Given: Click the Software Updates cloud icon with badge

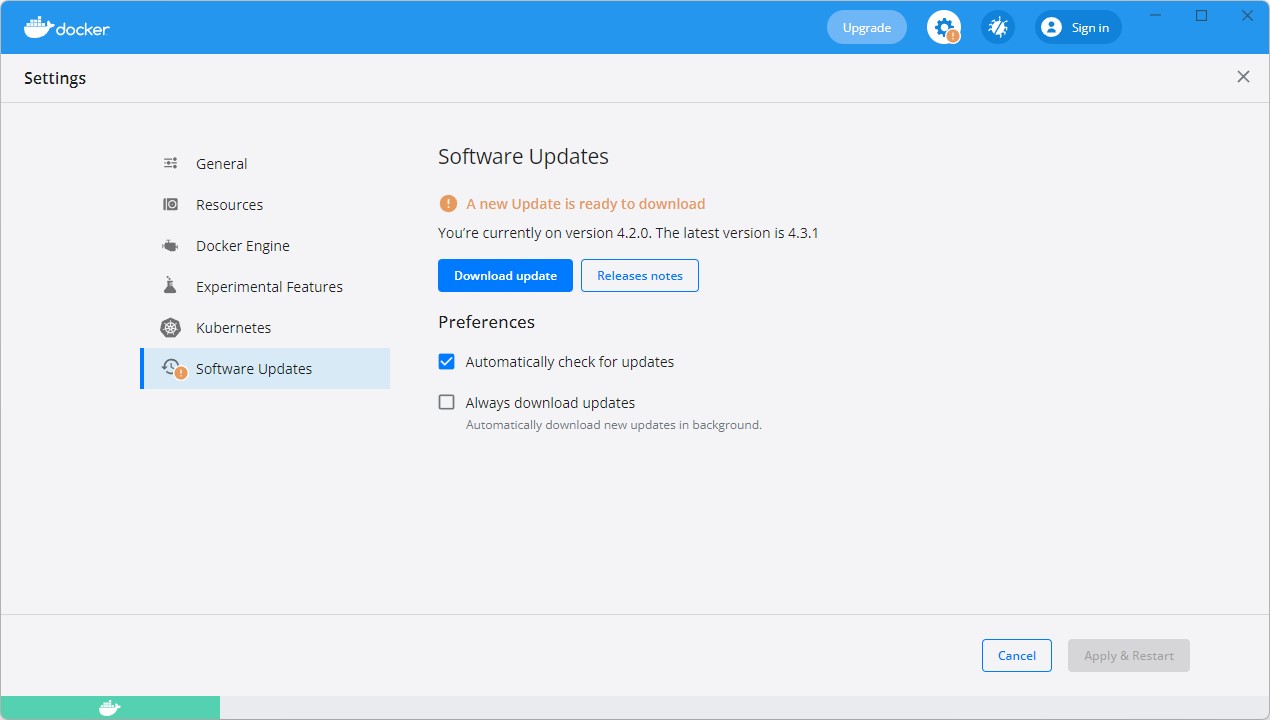Looking at the screenshot, I should (x=172, y=368).
